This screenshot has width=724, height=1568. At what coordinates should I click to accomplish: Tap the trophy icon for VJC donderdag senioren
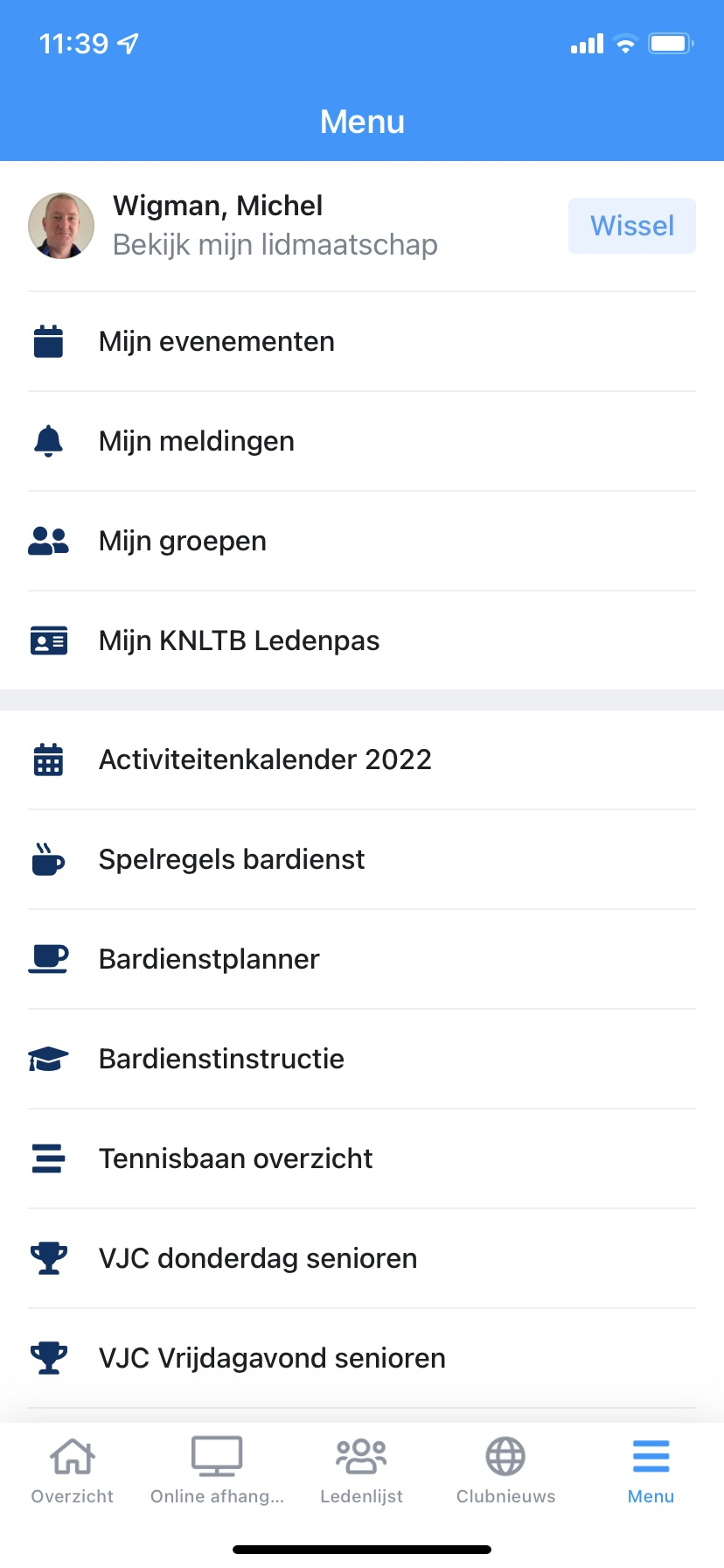click(x=48, y=1258)
